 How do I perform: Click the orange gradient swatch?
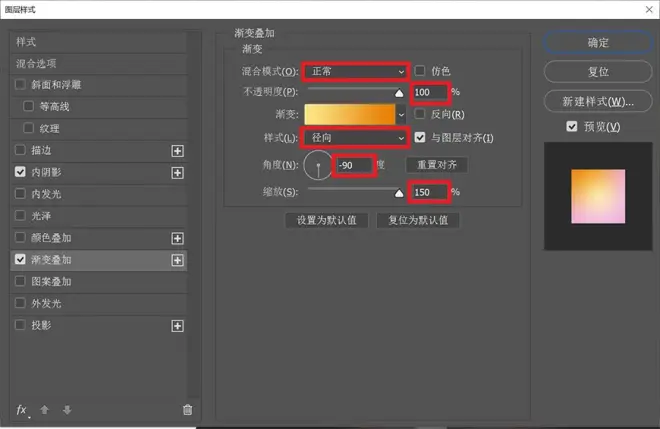[x=349, y=115]
